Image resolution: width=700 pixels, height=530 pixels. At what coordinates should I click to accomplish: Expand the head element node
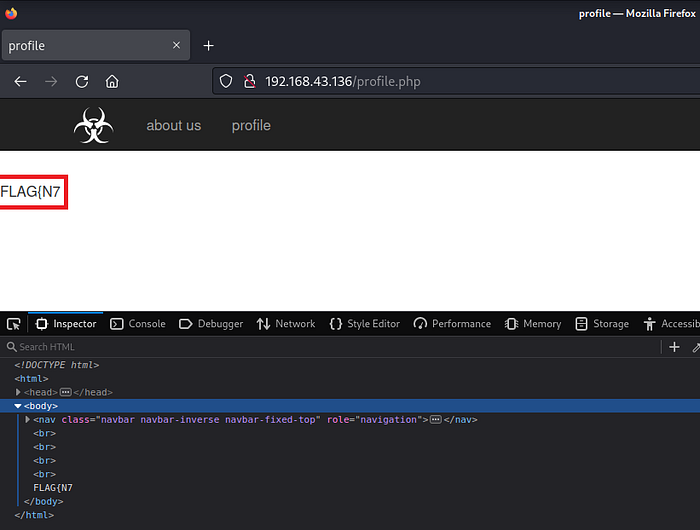coord(18,393)
